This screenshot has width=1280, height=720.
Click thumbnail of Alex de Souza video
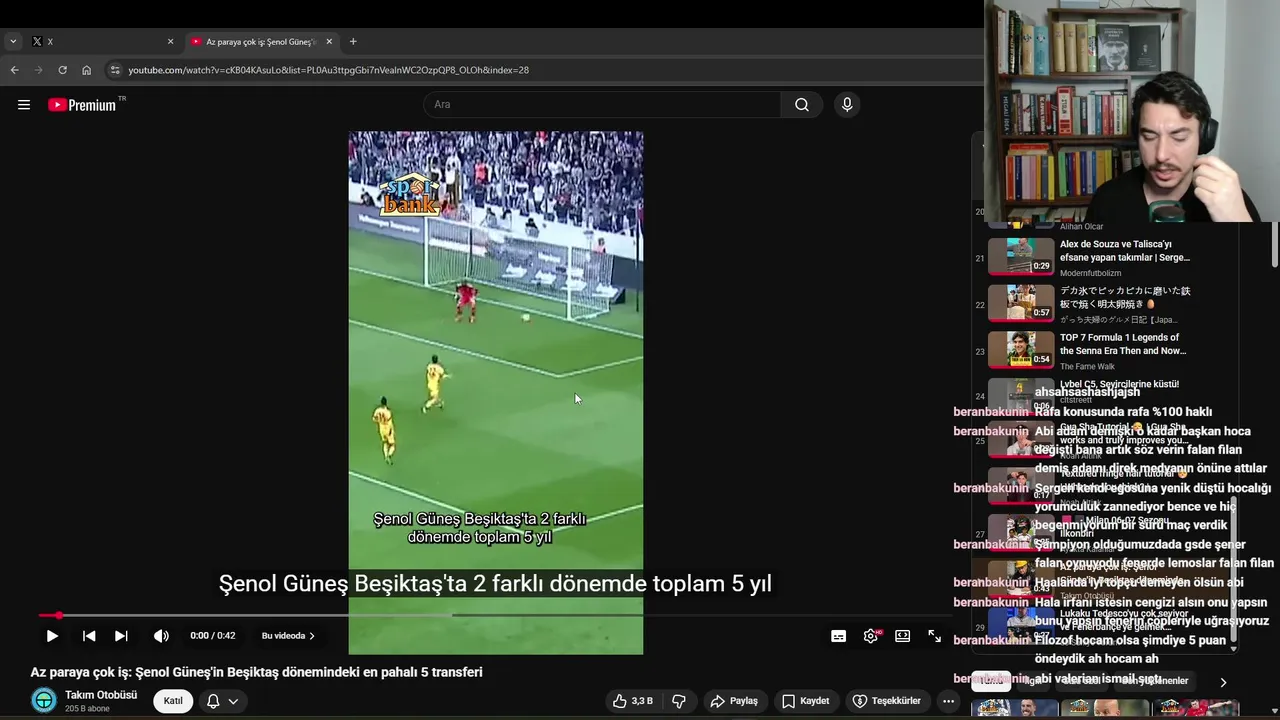tap(1021, 256)
